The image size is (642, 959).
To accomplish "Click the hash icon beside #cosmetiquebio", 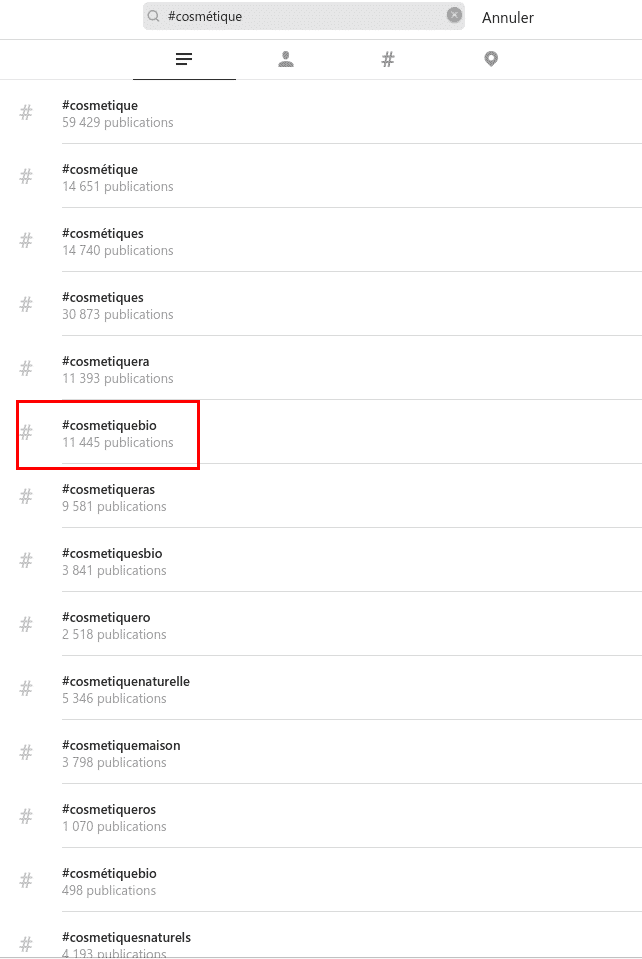I will 26,433.
